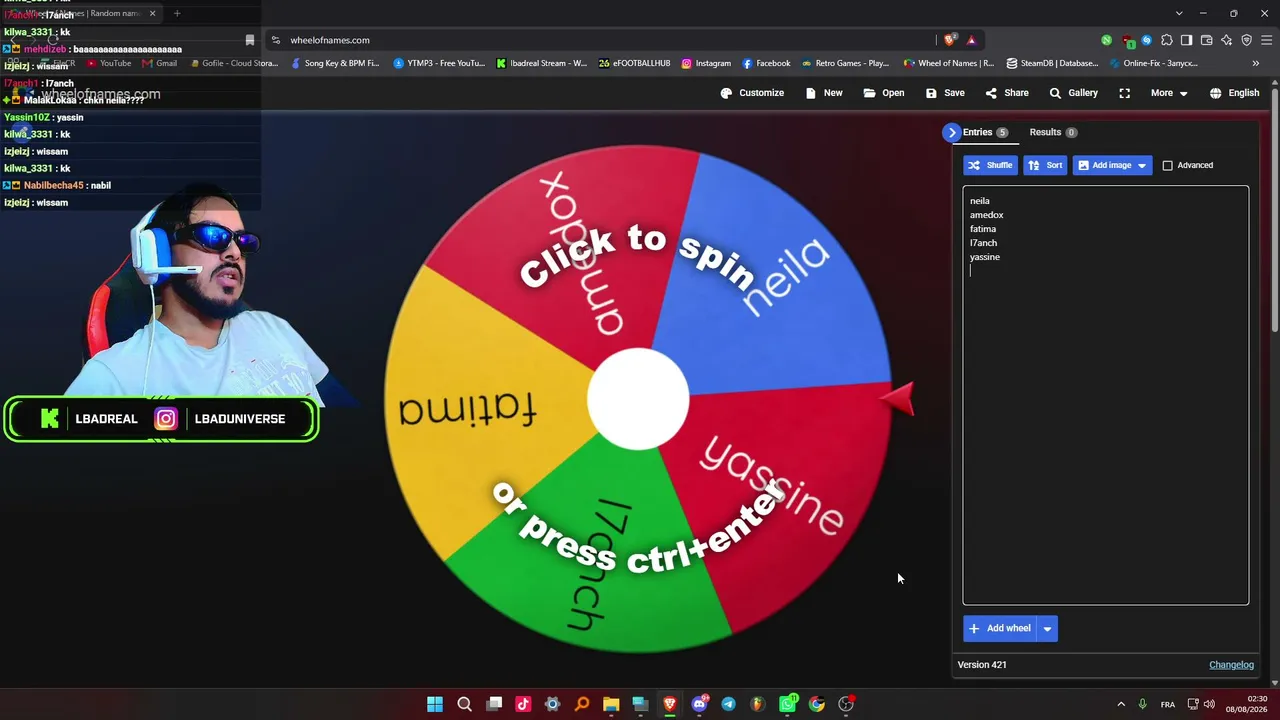Open the English language selector

click(x=1234, y=93)
